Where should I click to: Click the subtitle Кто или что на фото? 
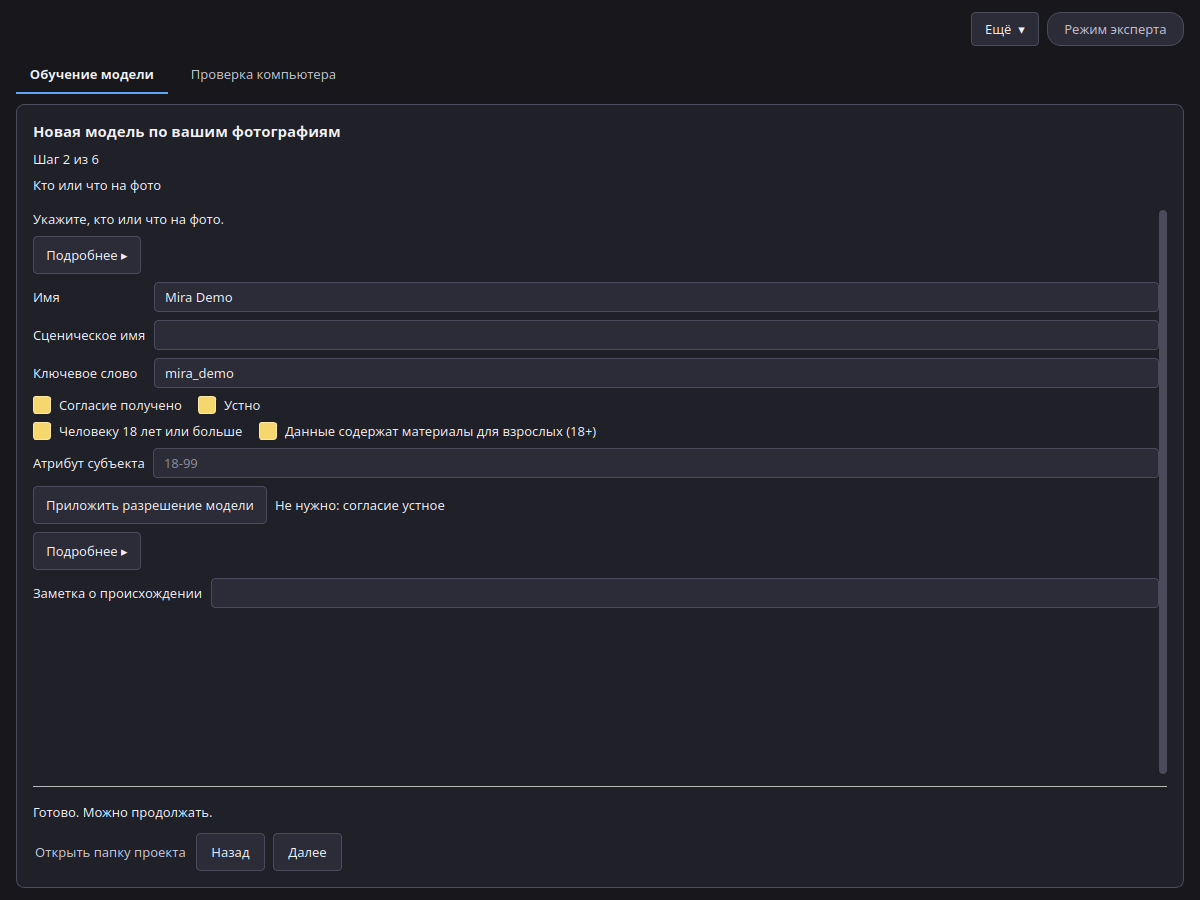[97, 185]
